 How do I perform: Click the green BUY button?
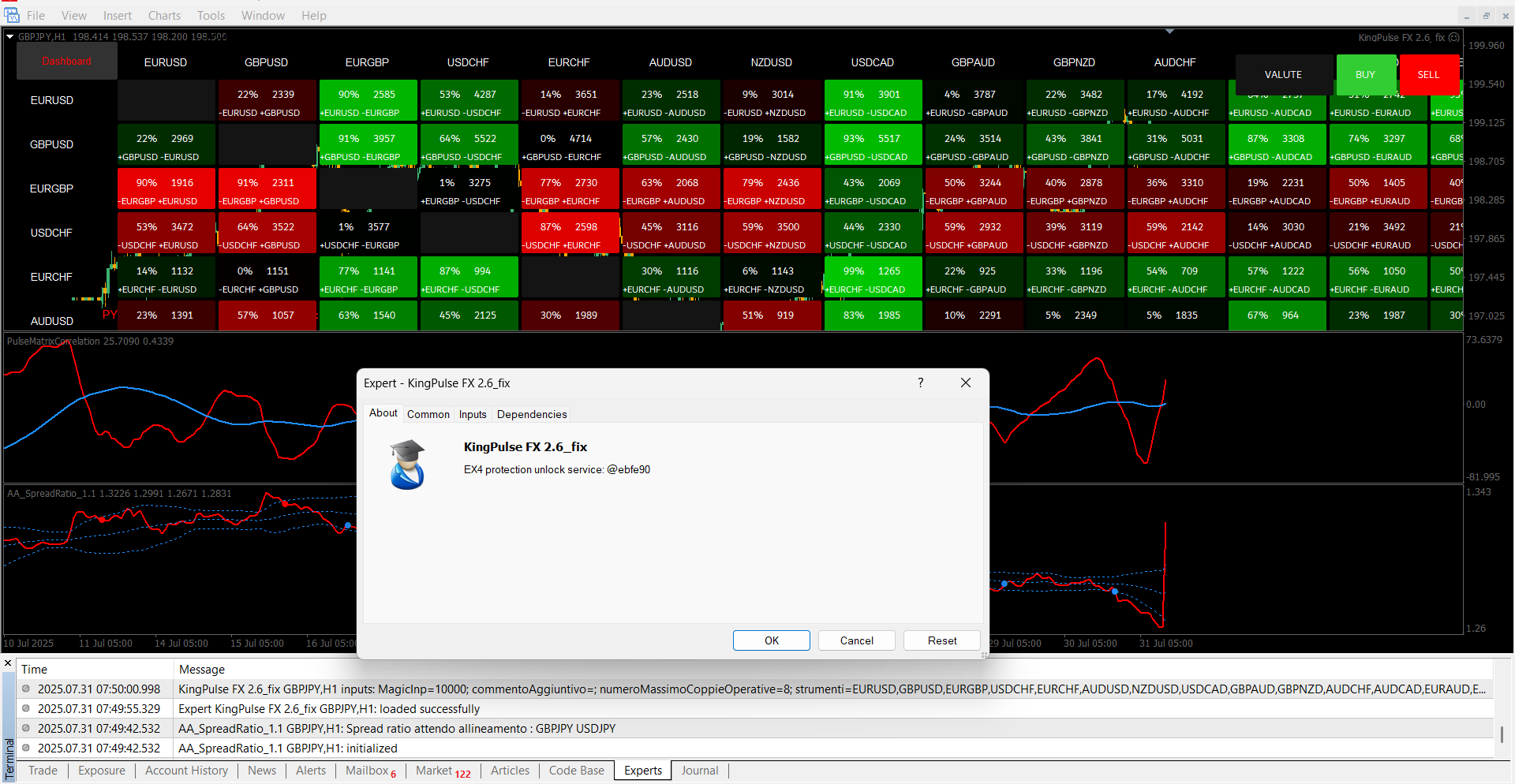click(x=1366, y=75)
